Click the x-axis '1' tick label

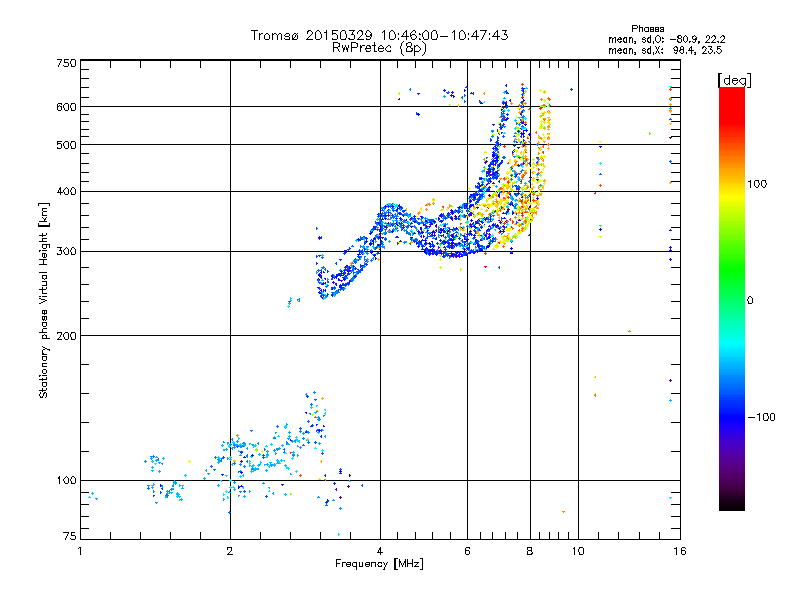[80, 551]
